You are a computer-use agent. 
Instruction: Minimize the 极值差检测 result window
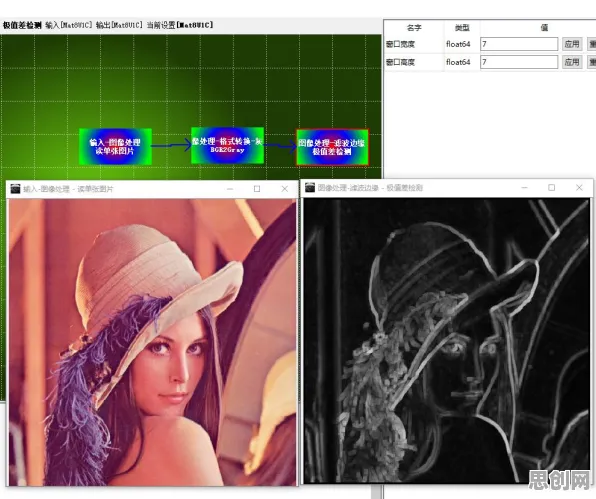525,187
